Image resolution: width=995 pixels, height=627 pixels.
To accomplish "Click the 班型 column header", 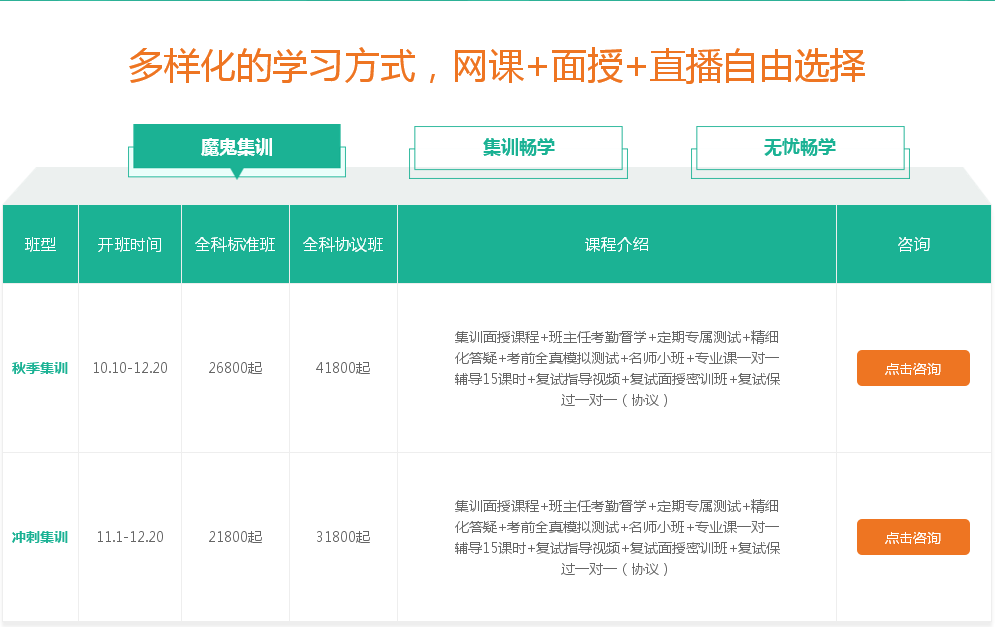I will click(x=40, y=242).
